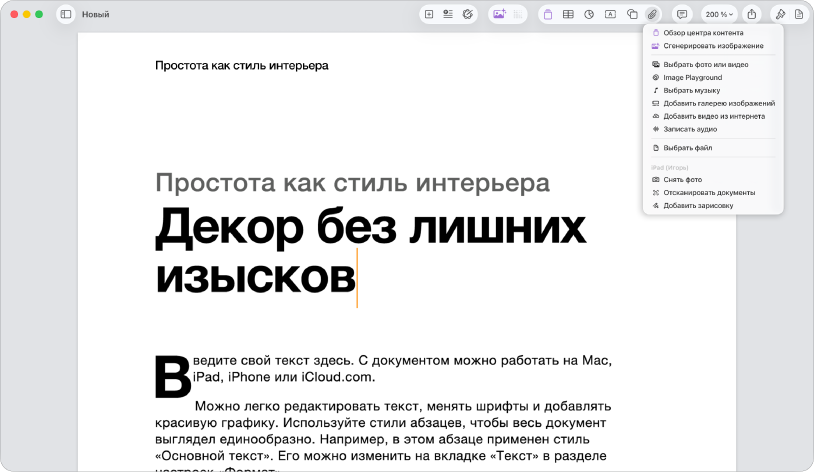
Task: Select Отсканировать документы menu item
Action: point(713,193)
